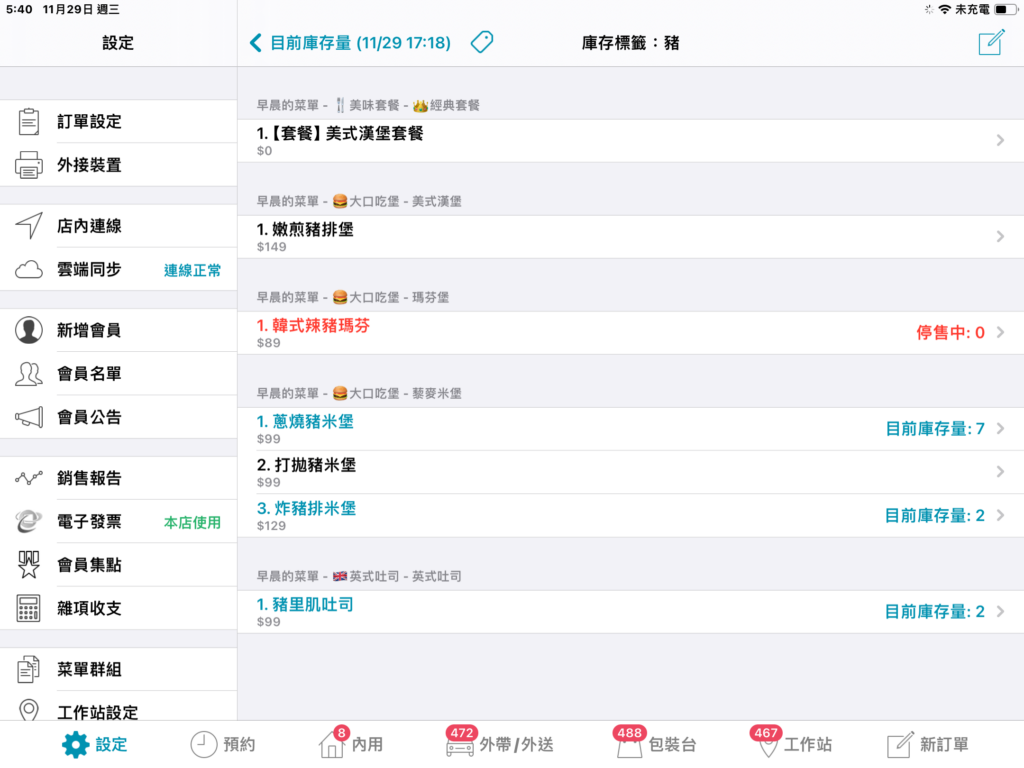Tap the 包裝台 bag icon with badge 488
The image size is (1024, 768).
click(629, 747)
